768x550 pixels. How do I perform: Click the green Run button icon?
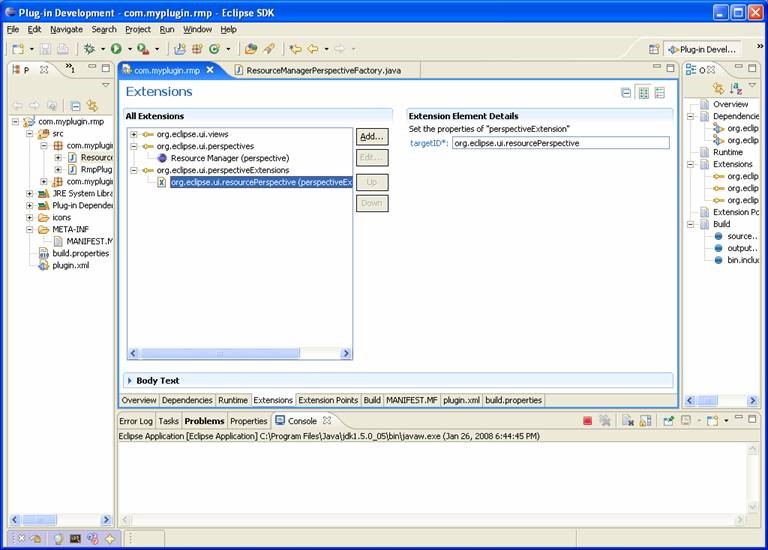116,48
